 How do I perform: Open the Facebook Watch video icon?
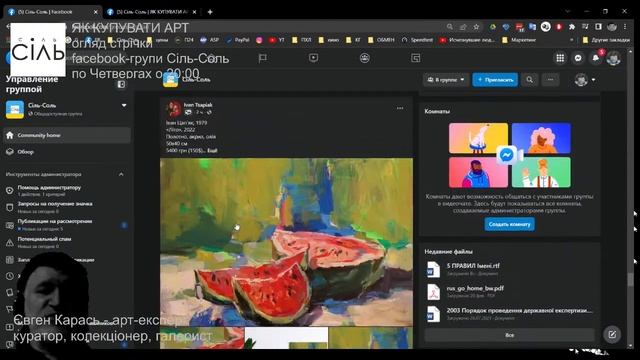(313, 58)
